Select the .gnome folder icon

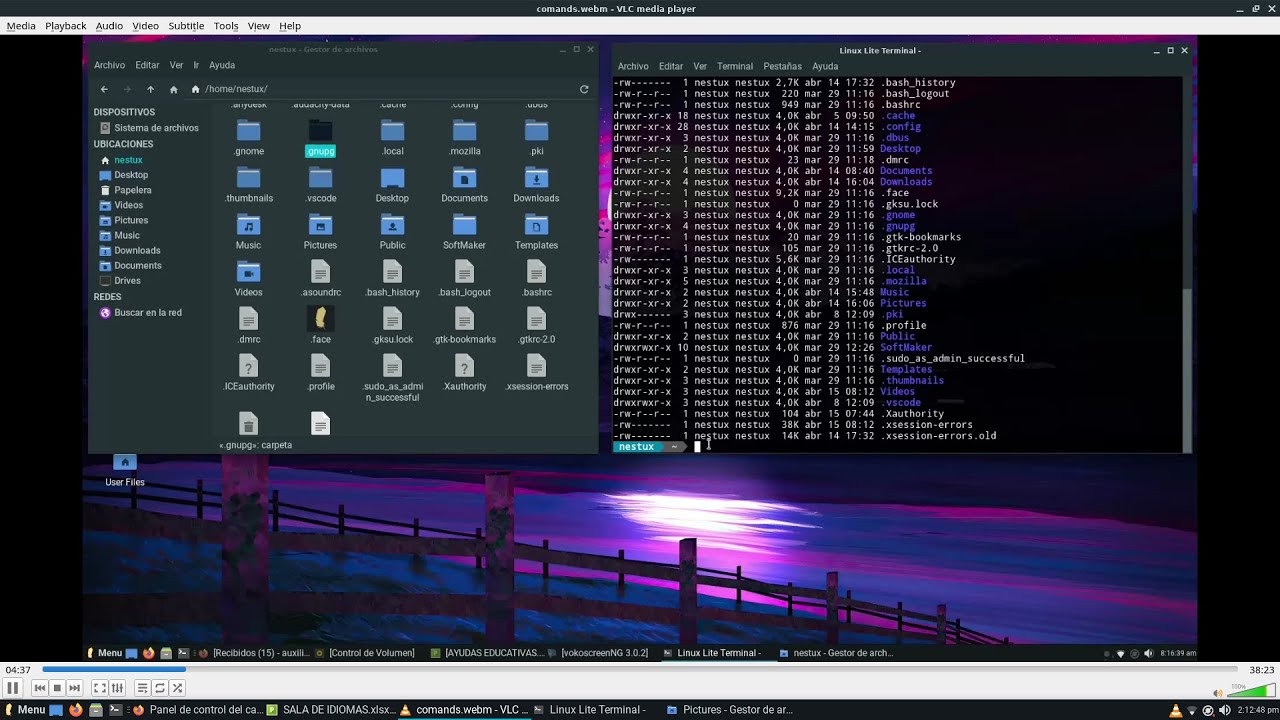pos(249,138)
